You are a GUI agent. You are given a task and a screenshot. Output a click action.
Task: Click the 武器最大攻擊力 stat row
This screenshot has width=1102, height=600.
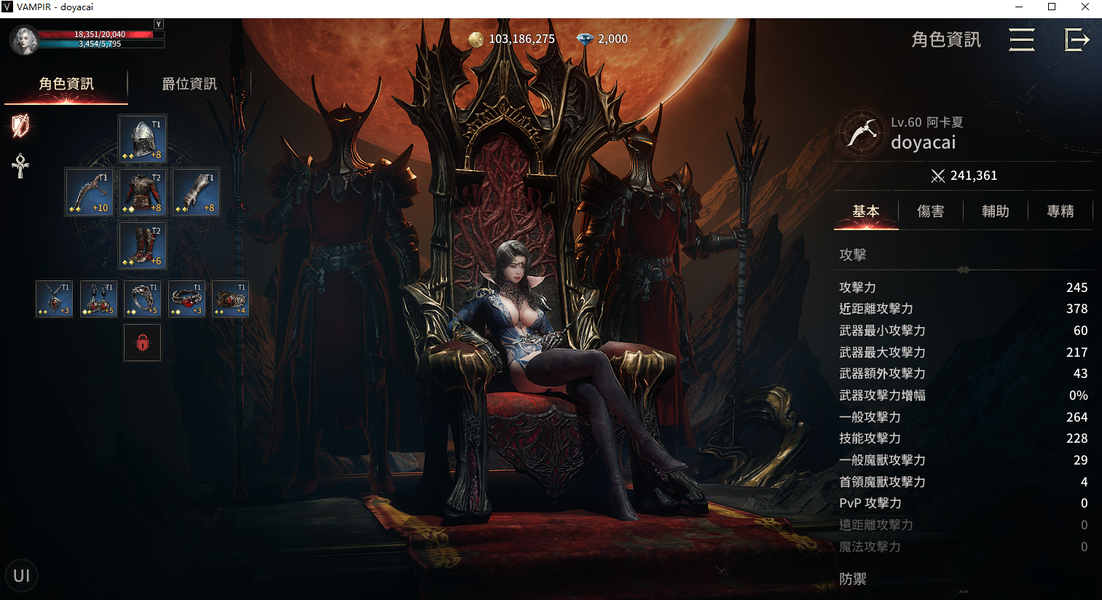click(963, 352)
